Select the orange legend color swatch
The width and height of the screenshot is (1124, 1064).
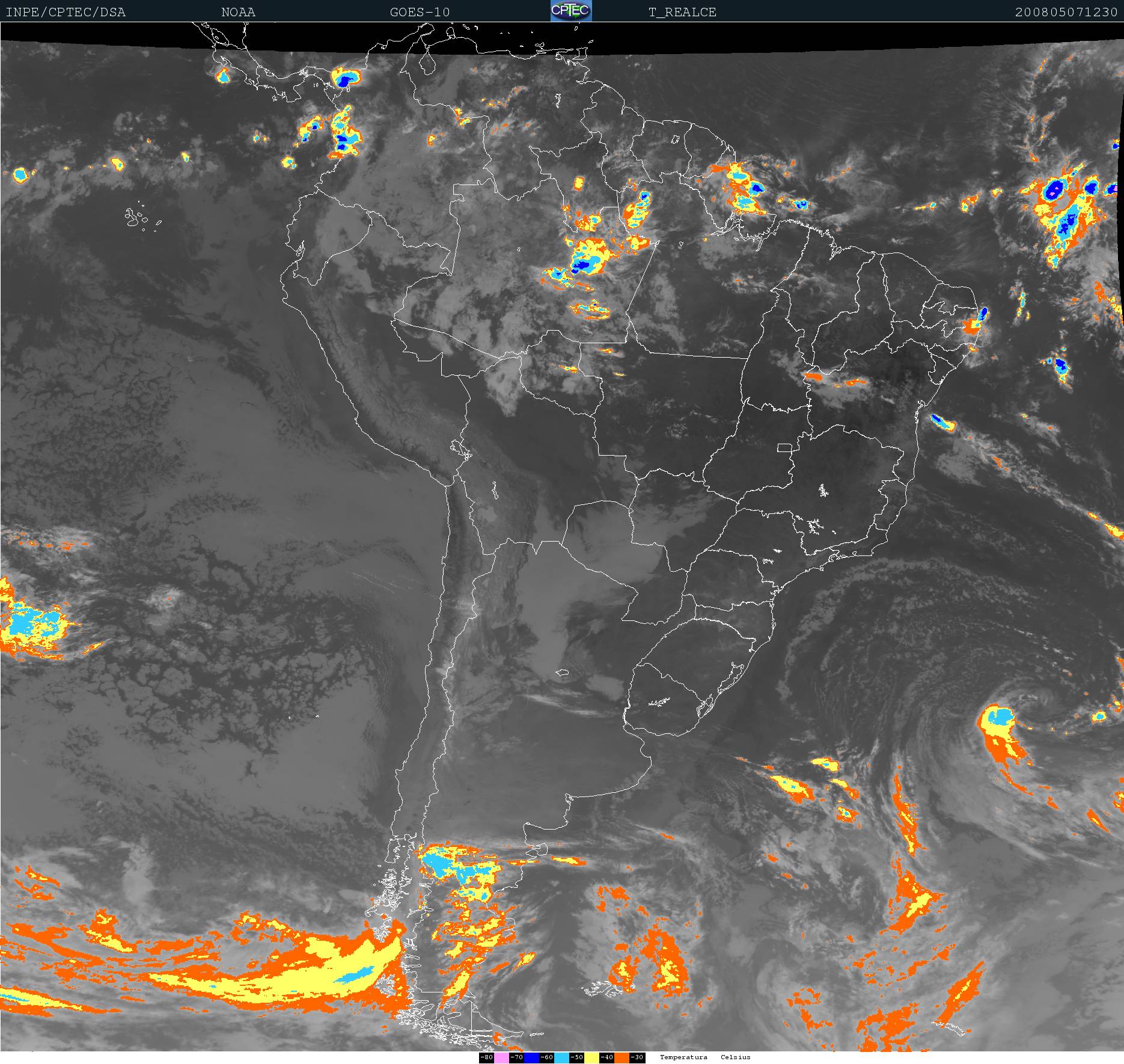[622, 1057]
